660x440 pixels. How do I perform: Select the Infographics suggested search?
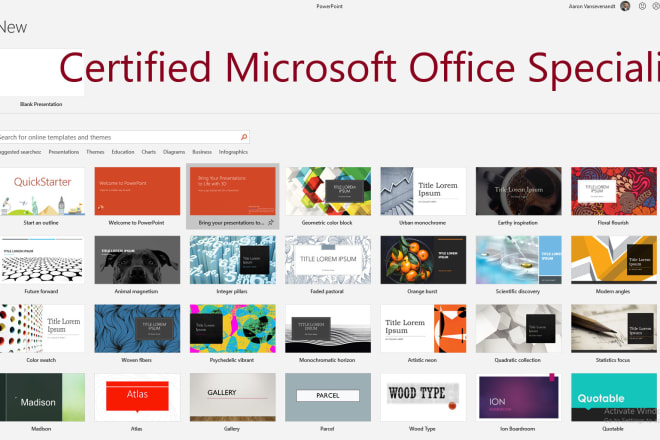233,152
